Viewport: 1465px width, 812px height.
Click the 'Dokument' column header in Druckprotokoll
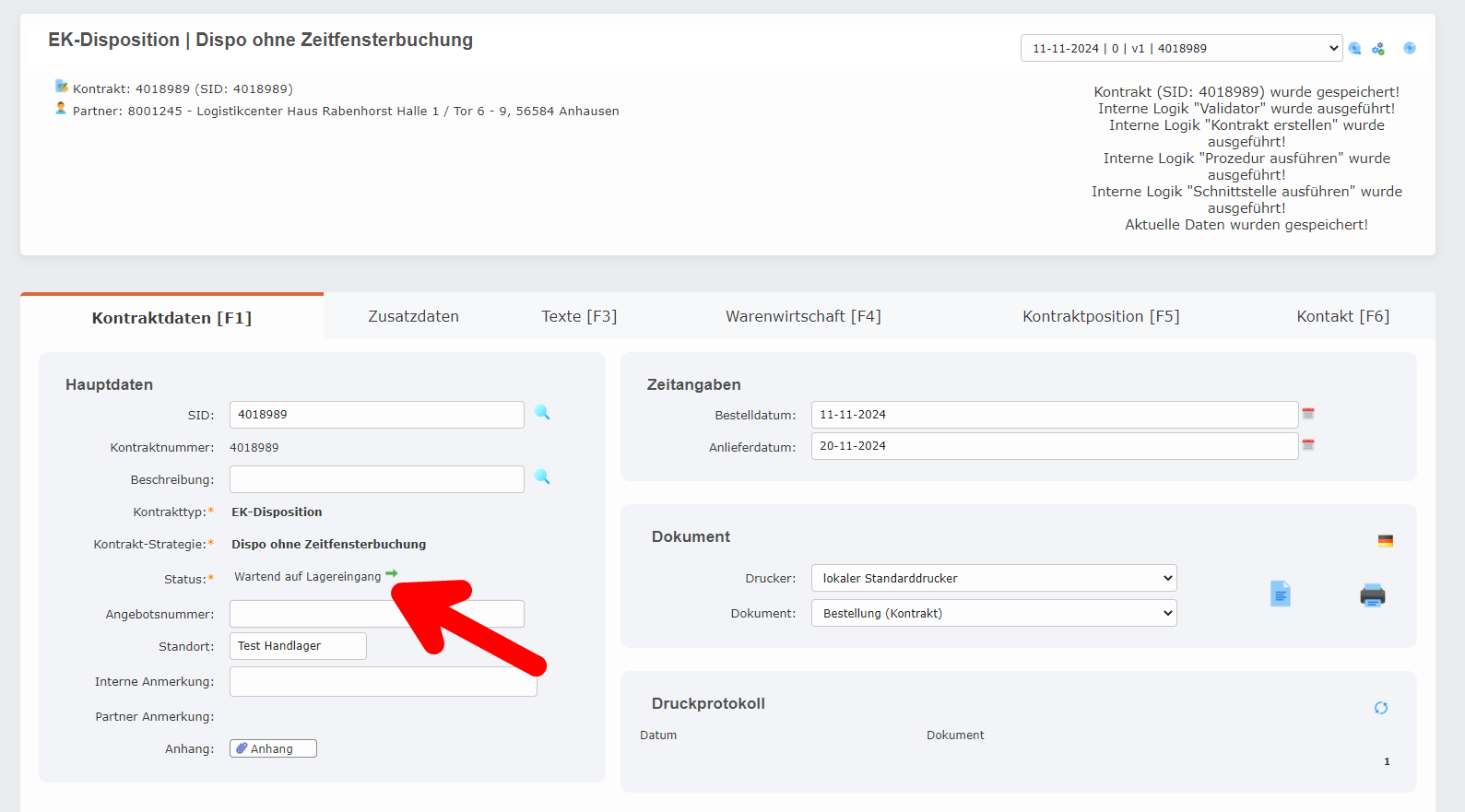[x=955, y=735]
